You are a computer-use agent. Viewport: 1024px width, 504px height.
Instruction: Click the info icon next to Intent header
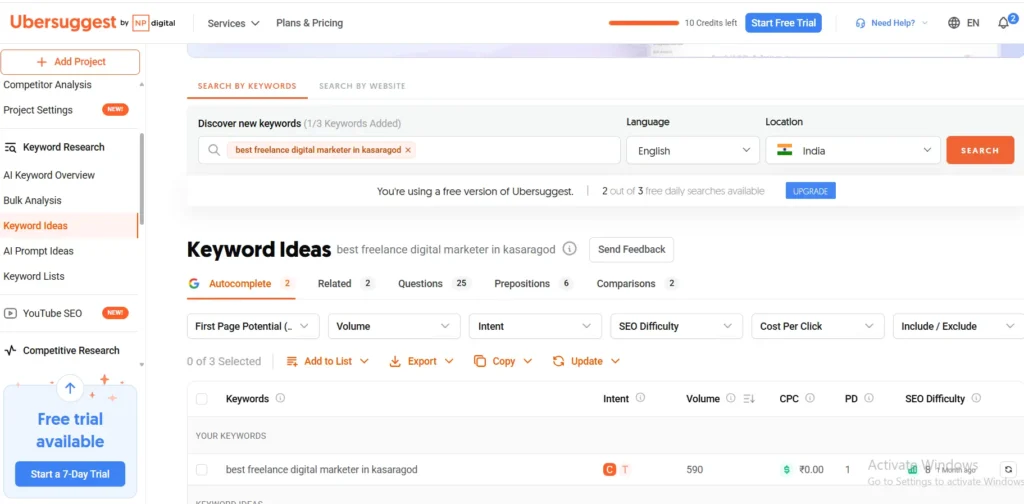641,398
